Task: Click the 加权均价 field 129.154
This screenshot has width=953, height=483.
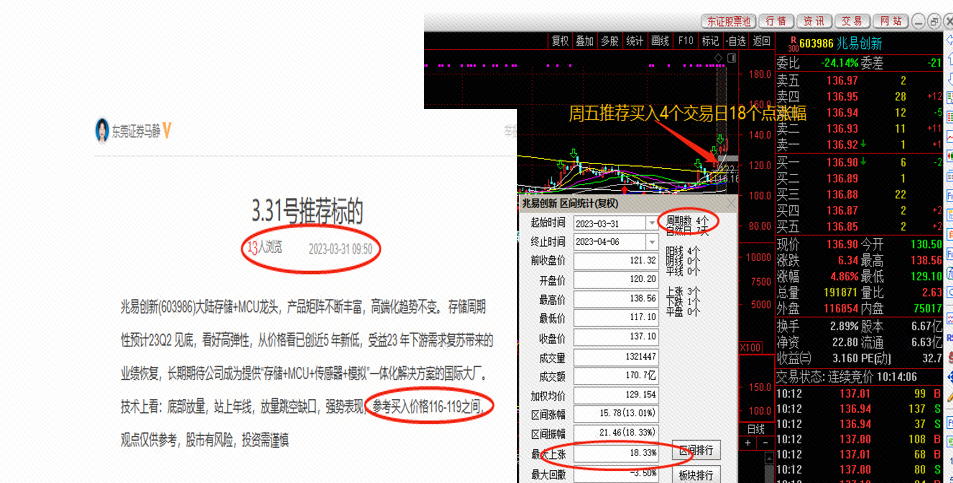Action: 616,396
